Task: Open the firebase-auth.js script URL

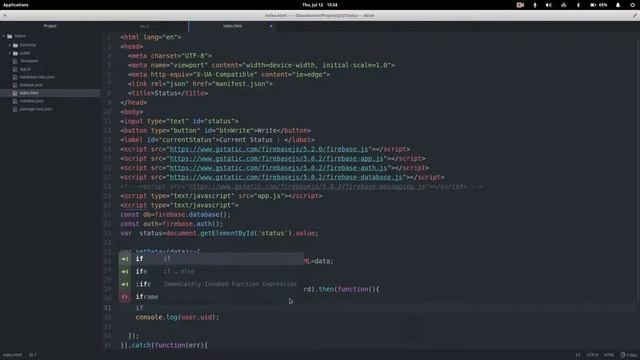Action: 278,168
